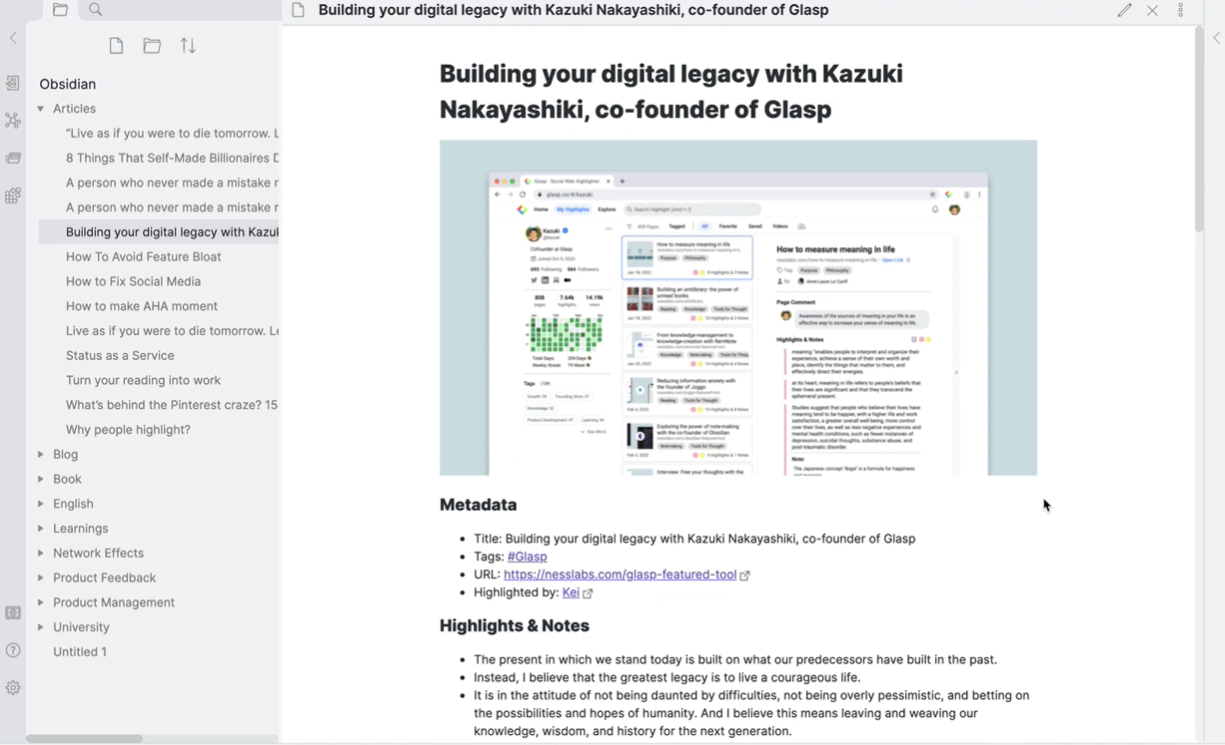Click the note title in header bar
This screenshot has height=745, width=1225.
tap(573, 10)
